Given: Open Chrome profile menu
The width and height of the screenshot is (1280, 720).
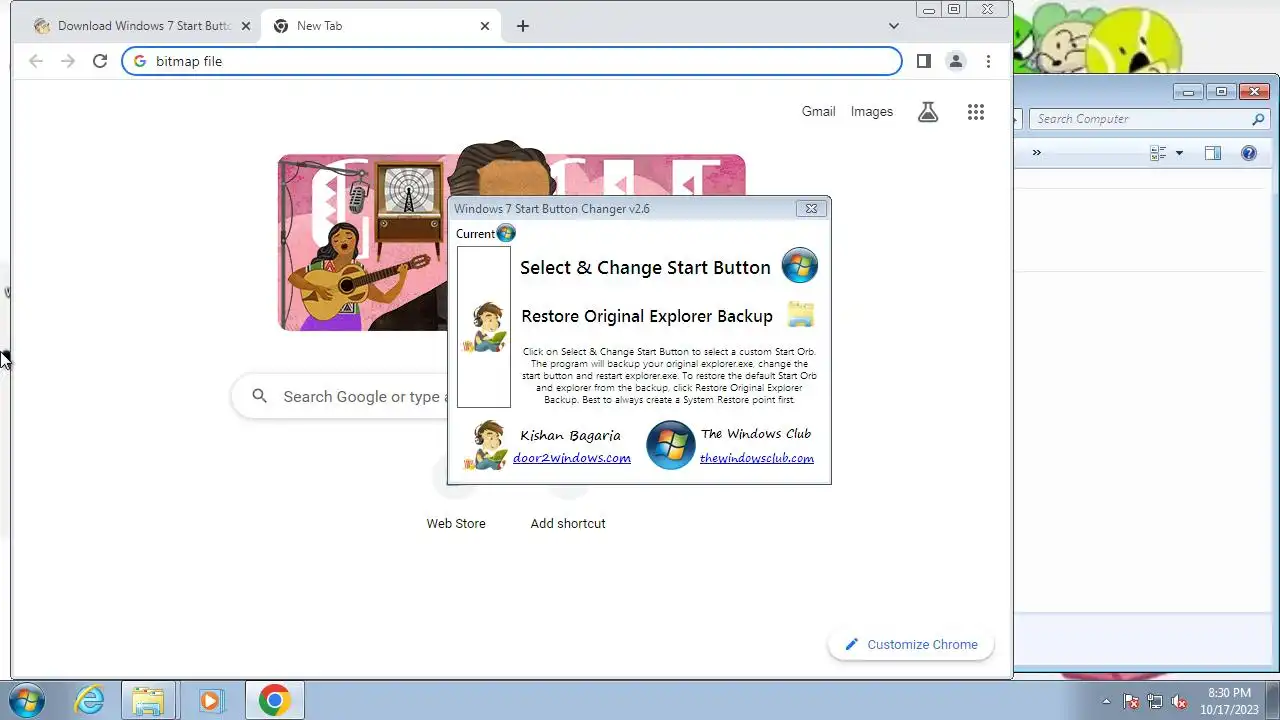Looking at the screenshot, I should tap(956, 61).
